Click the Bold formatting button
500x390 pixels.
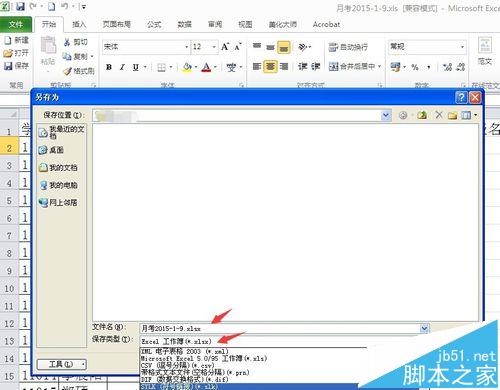tap(109, 67)
